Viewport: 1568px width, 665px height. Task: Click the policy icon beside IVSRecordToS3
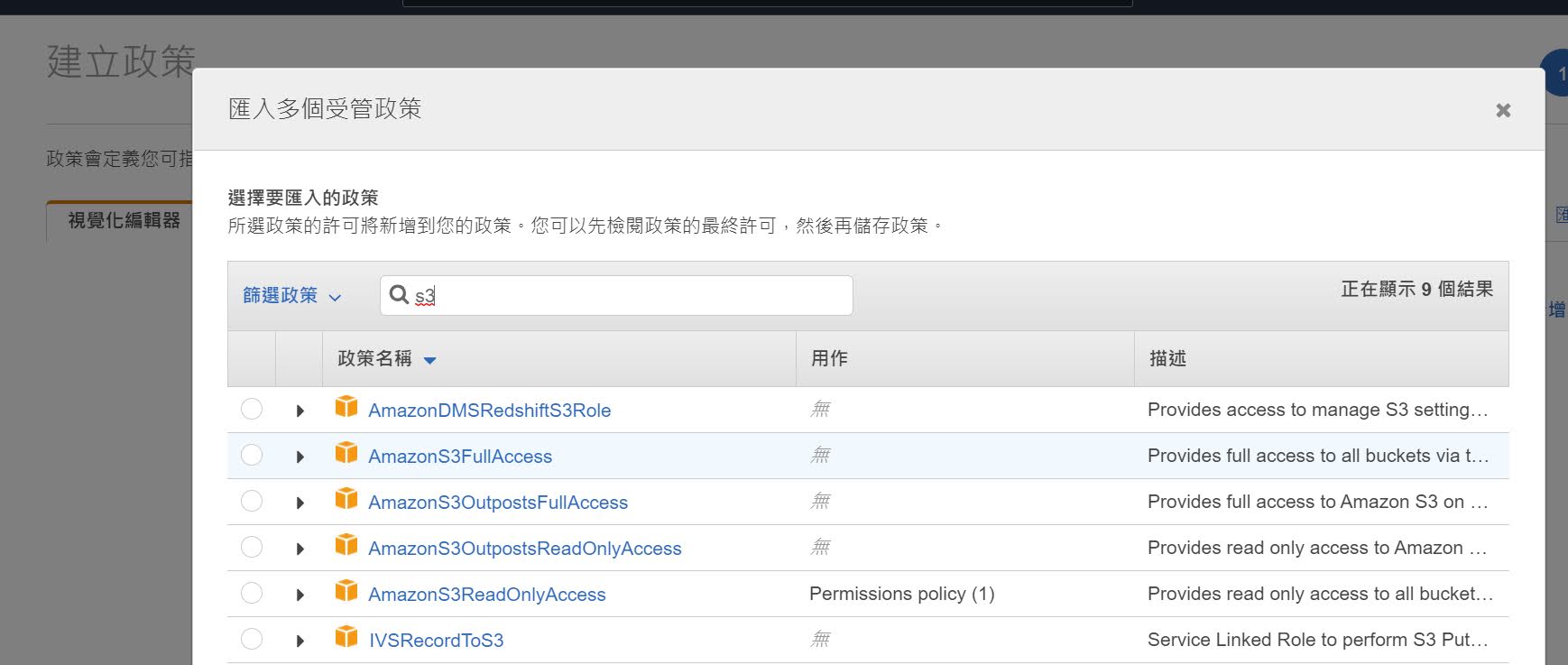(x=346, y=637)
